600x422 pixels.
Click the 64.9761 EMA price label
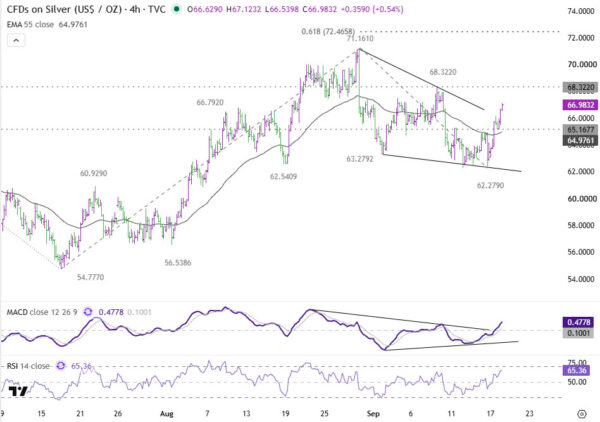[580, 140]
